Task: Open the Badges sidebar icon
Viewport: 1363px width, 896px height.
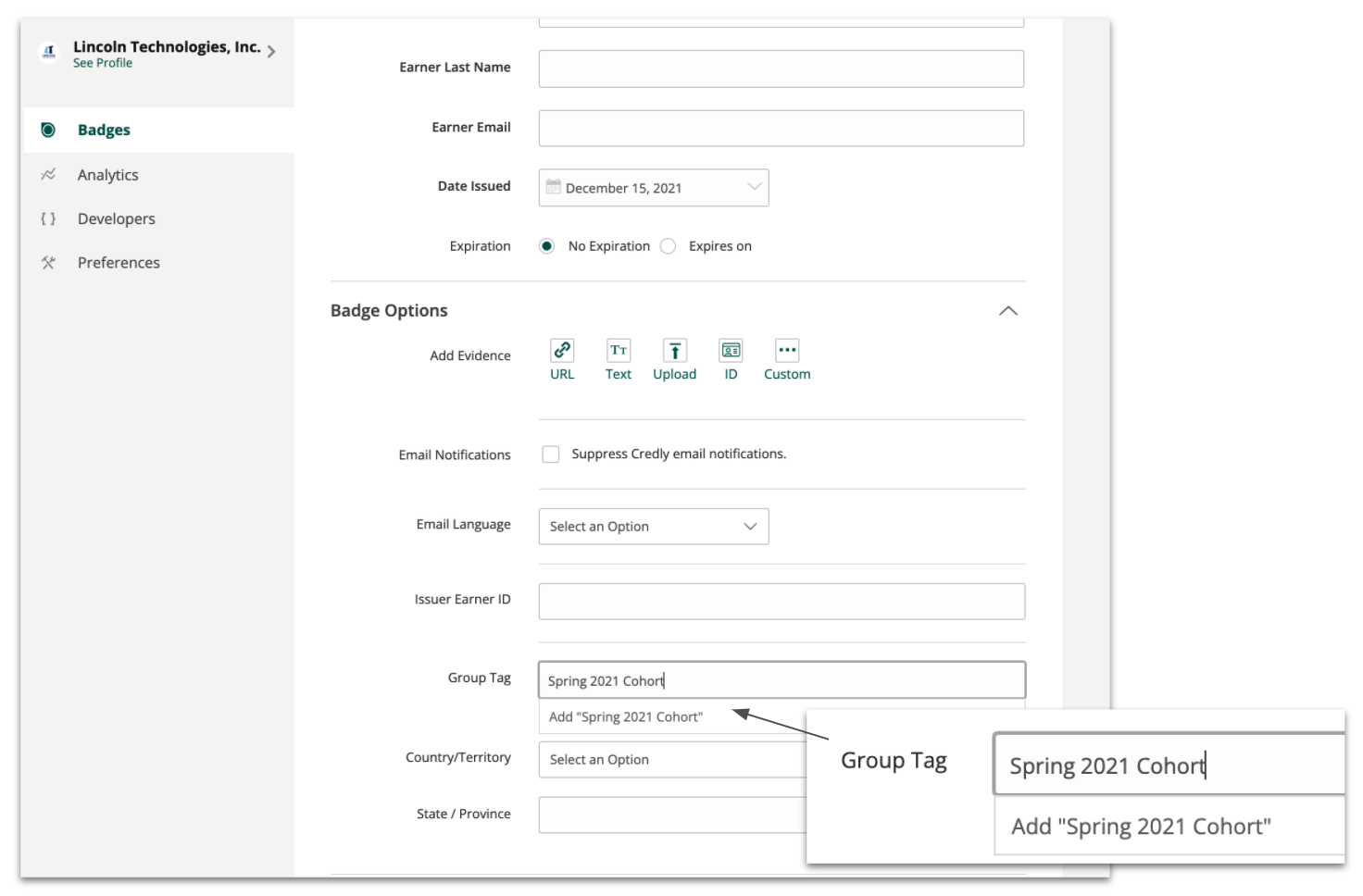Action: coord(48,130)
